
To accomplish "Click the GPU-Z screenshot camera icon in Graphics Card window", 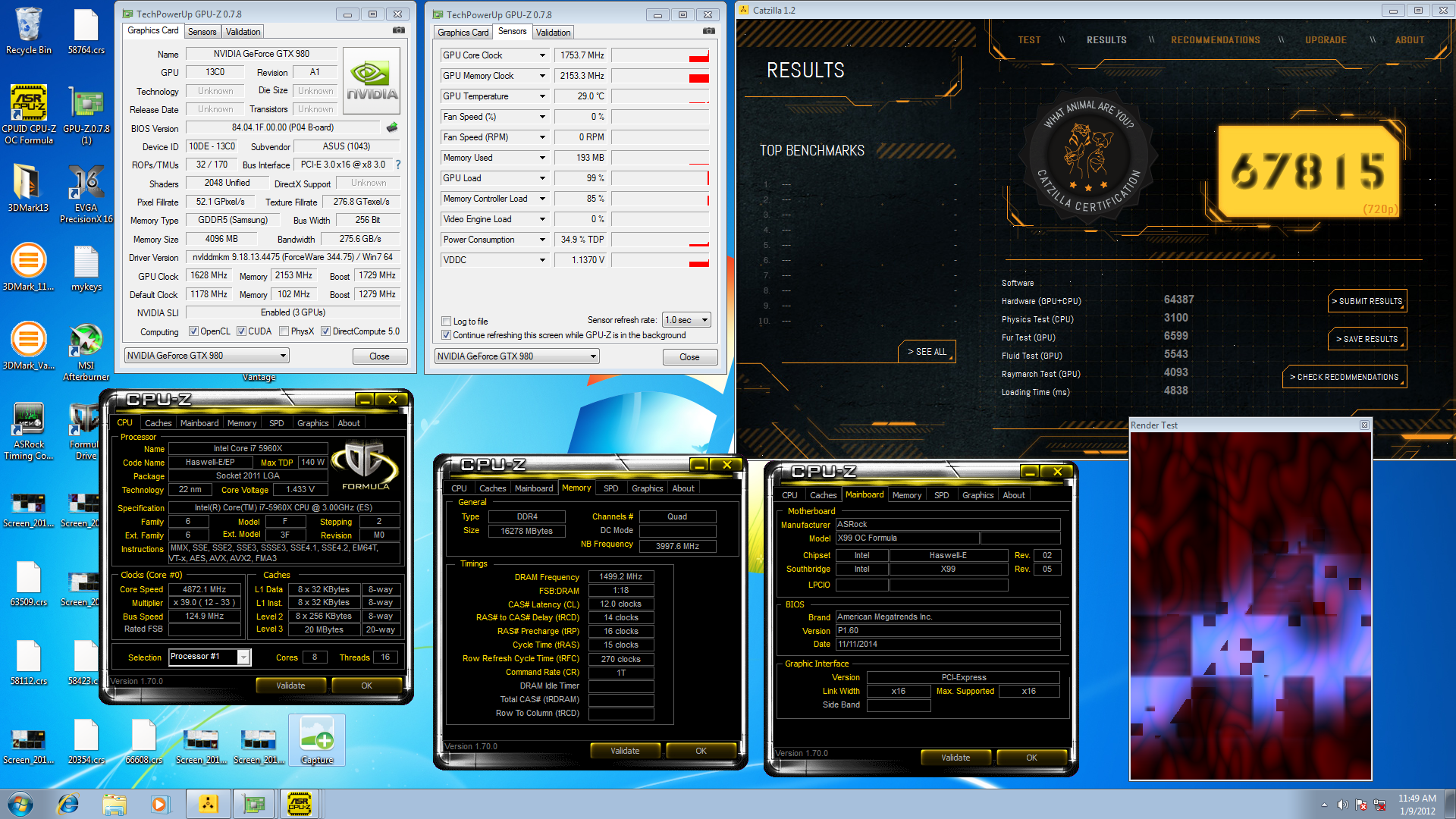I will tap(398, 31).
